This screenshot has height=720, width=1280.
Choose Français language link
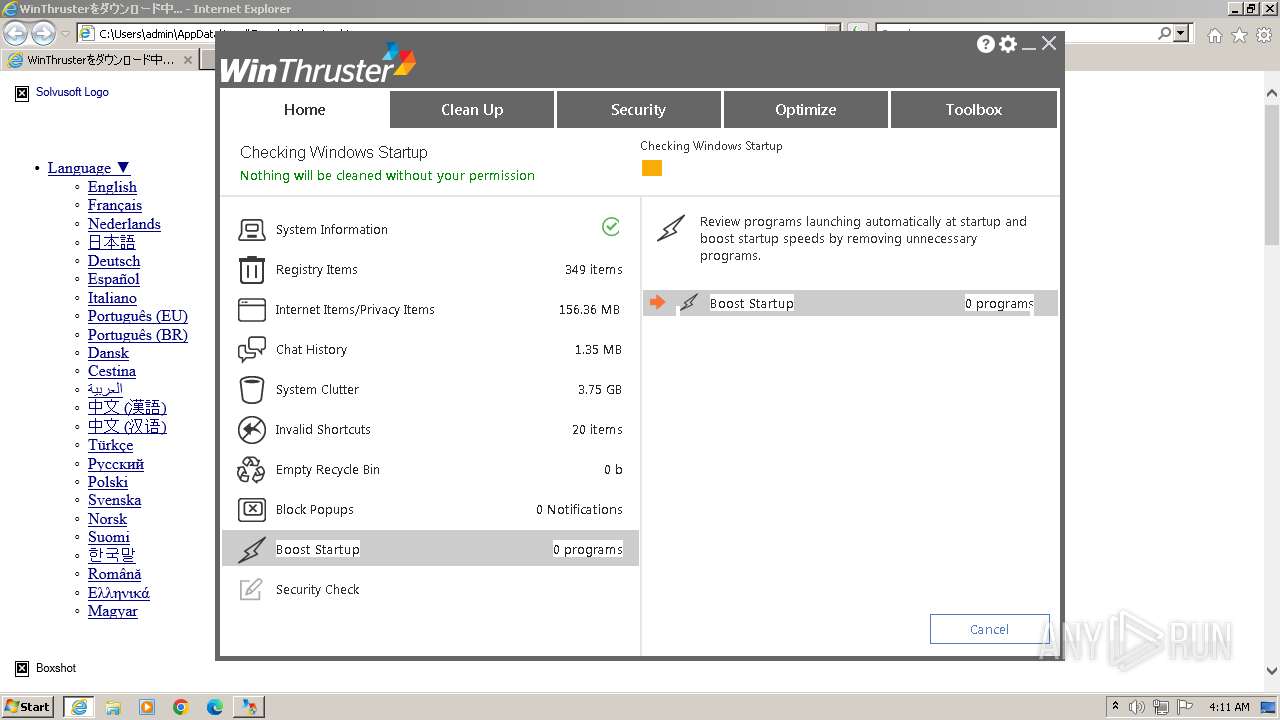115,205
